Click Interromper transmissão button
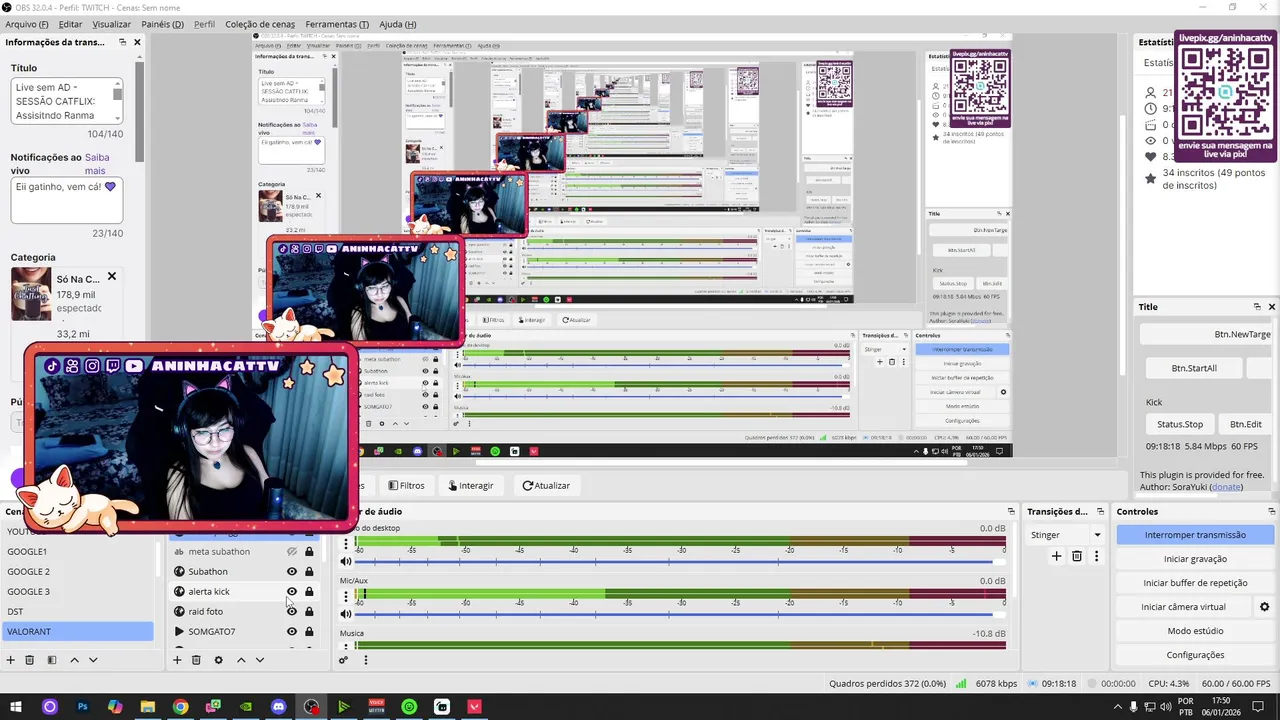The image size is (1280, 720). click(x=1195, y=535)
